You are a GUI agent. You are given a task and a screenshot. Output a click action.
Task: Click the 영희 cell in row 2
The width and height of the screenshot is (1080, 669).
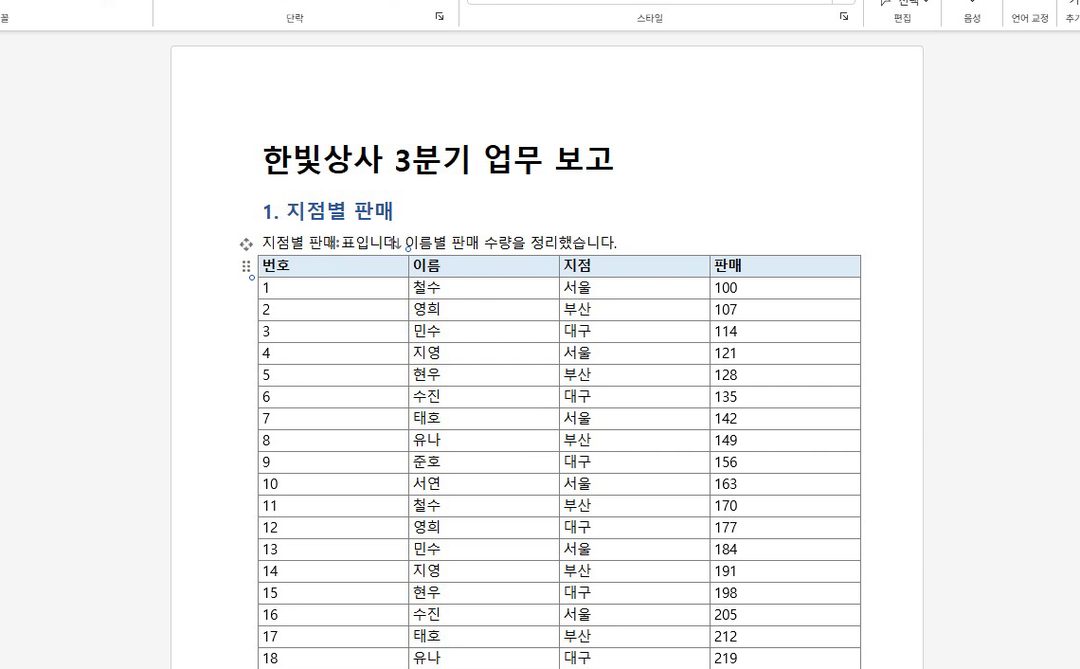(484, 309)
